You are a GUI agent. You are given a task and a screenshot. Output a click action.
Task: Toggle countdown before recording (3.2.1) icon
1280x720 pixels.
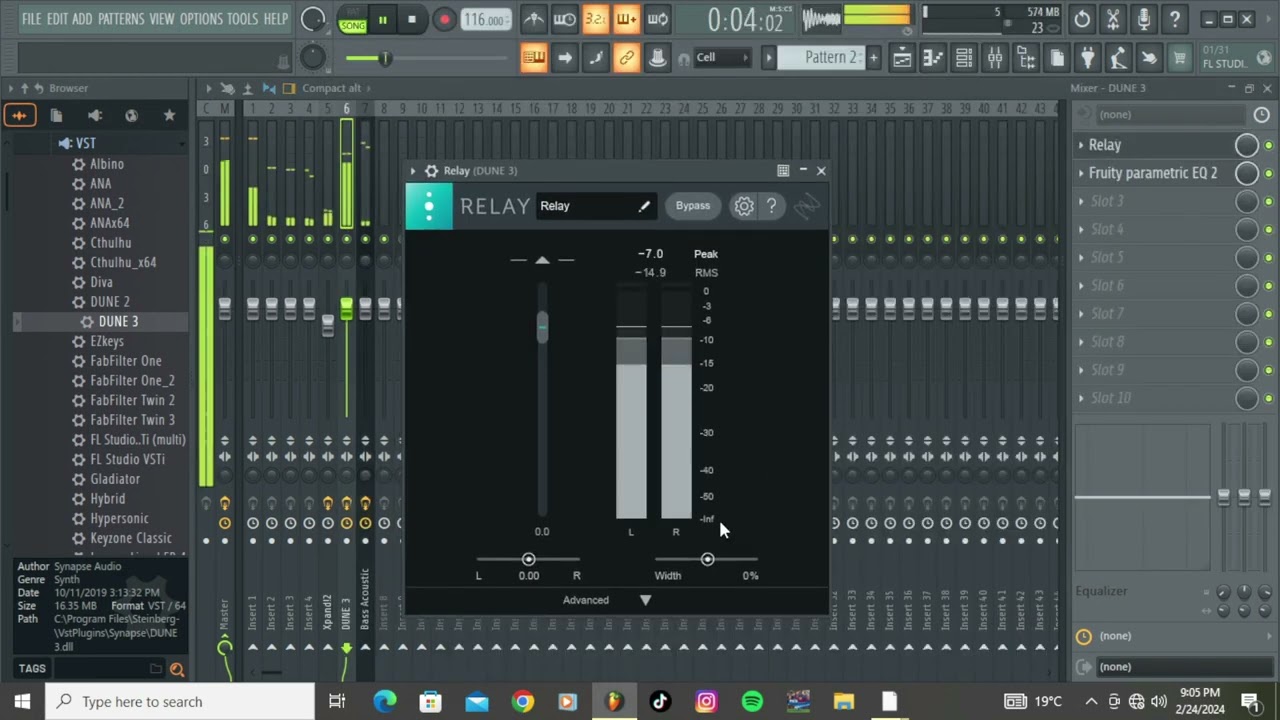596,19
